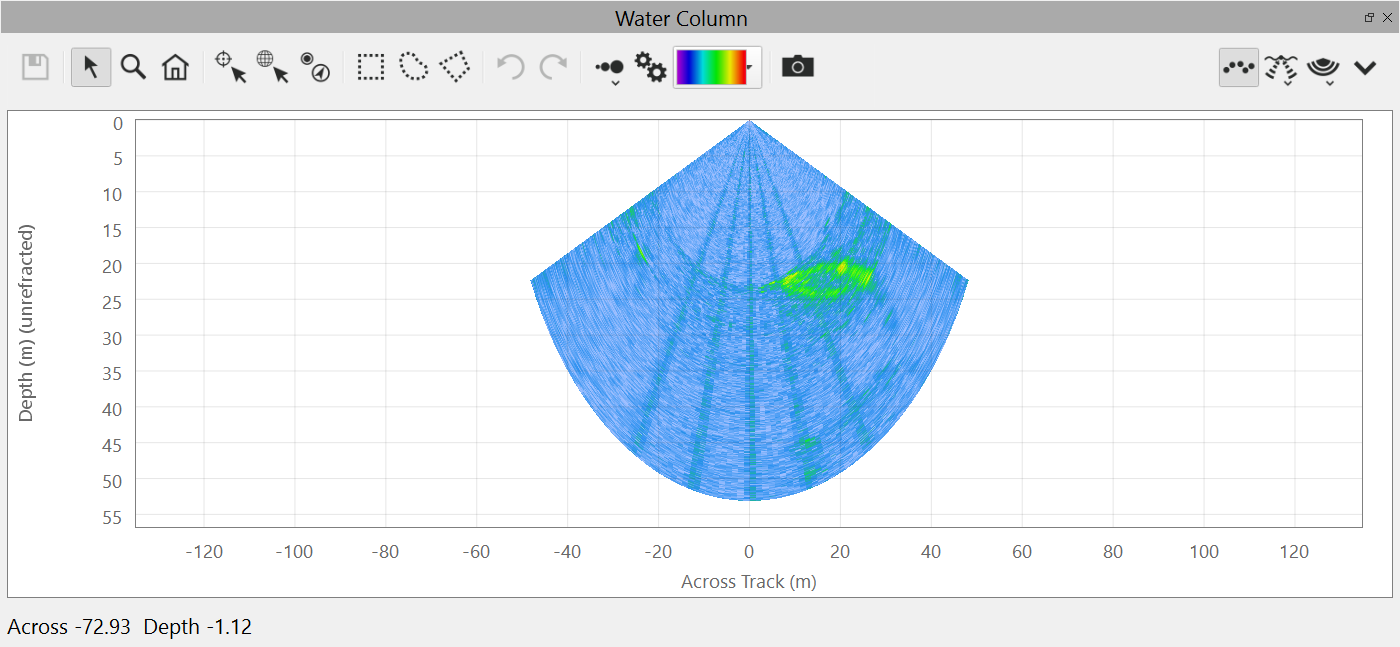Screen dimensions: 1400x647
Task: Open the double-gear settings
Action: pos(651,67)
